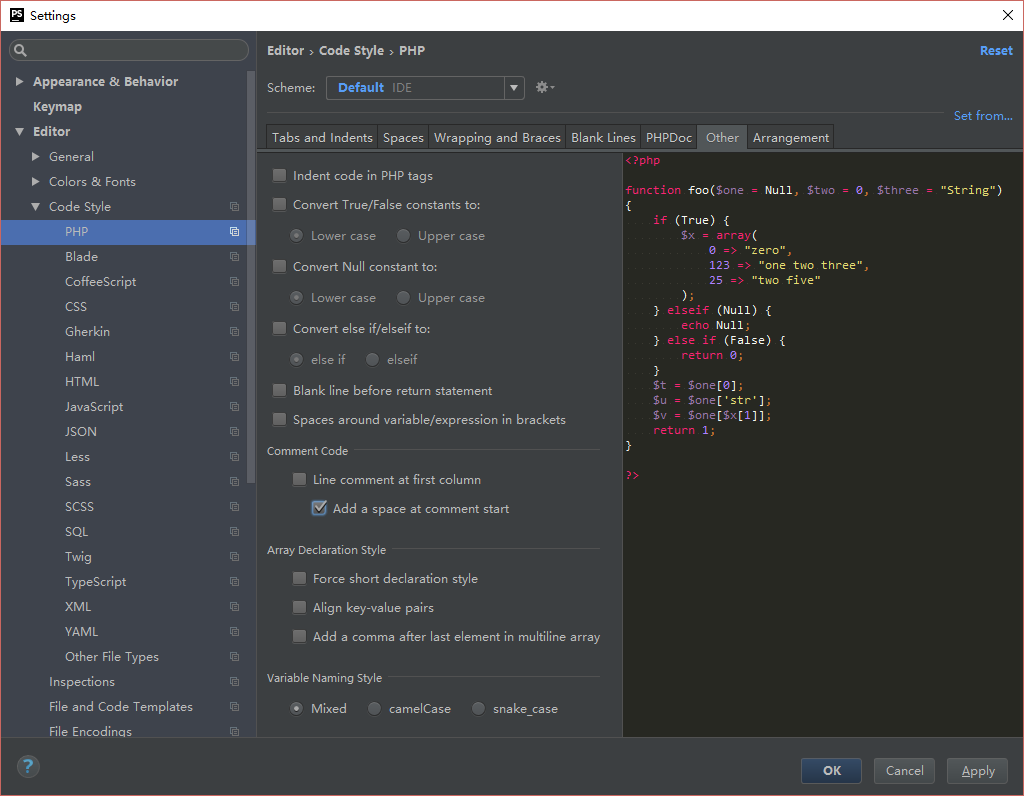This screenshot has height=796, width=1024.
Task: Click the project icon beside Inspections
Action: (x=234, y=682)
